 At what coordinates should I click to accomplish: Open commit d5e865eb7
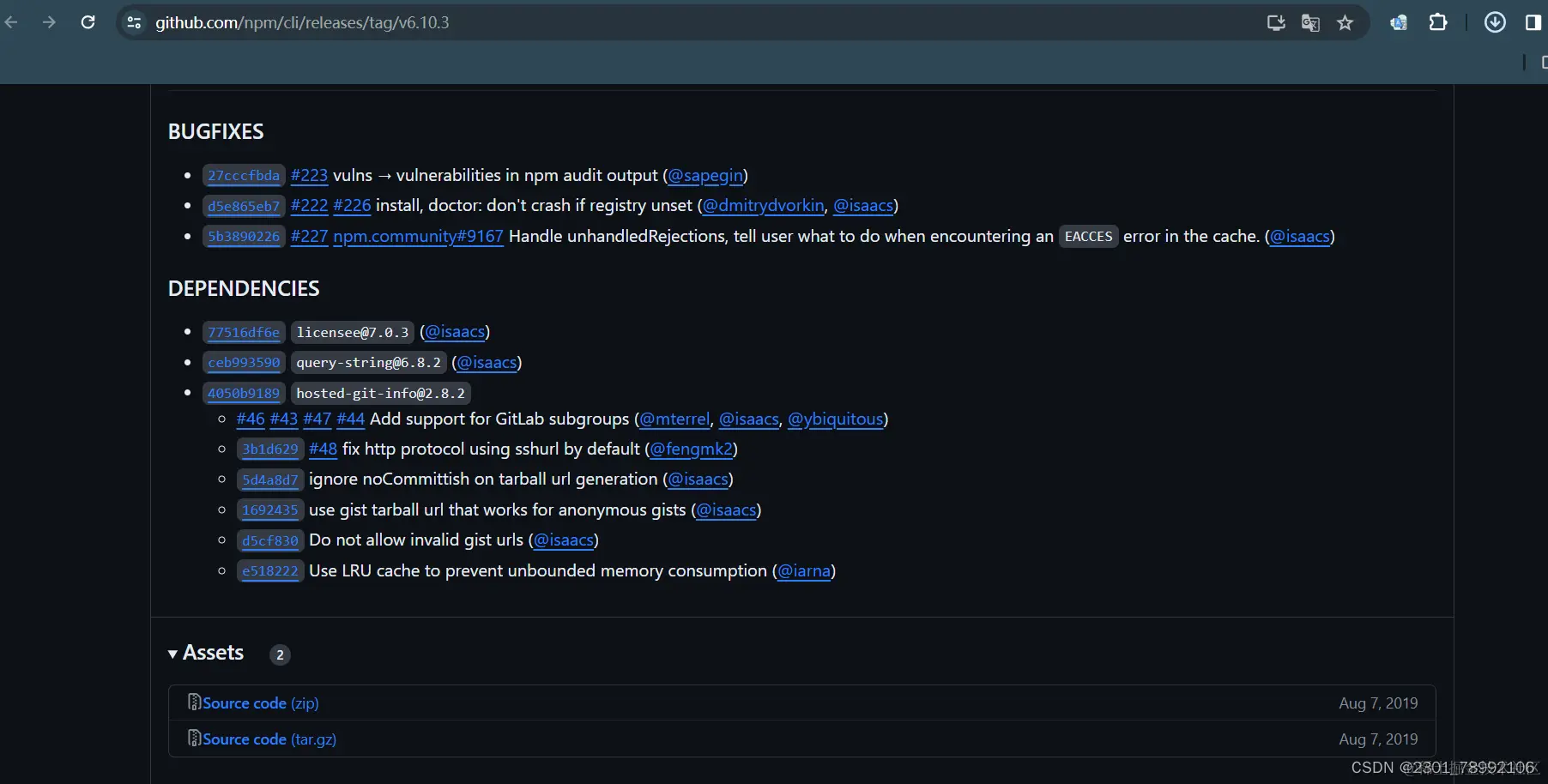(244, 206)
